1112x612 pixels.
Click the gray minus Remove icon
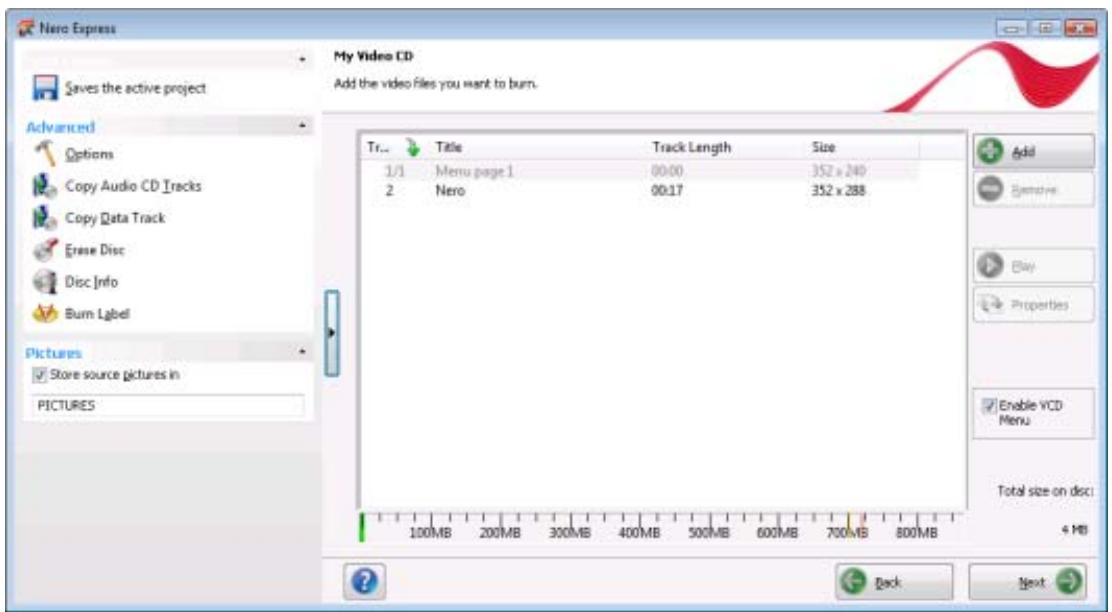point(990,189)
